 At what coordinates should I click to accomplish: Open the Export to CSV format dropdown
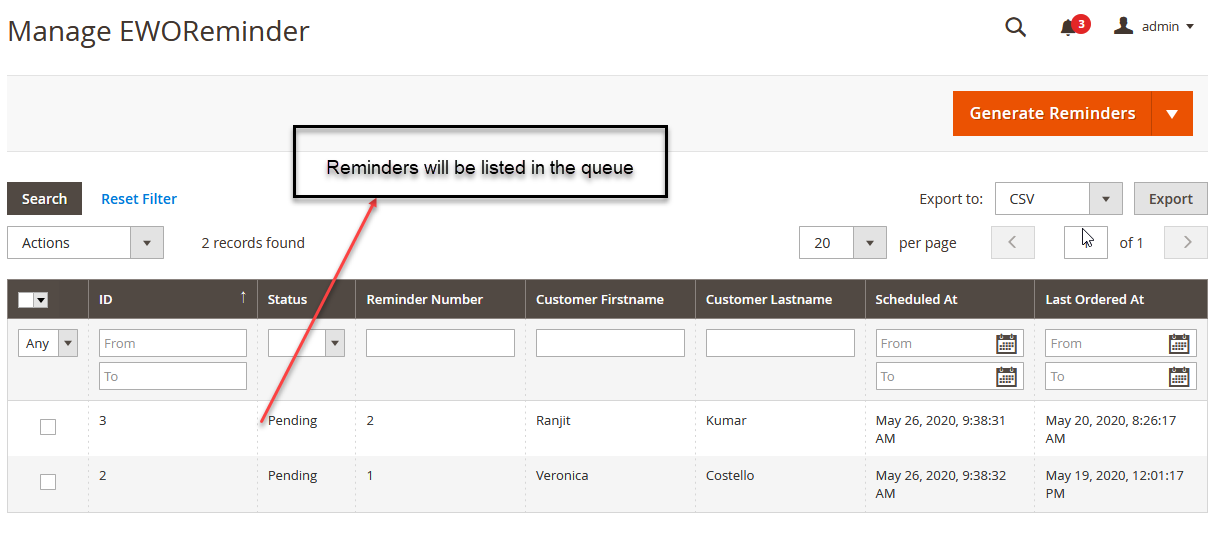click(x=1059, y=199)
